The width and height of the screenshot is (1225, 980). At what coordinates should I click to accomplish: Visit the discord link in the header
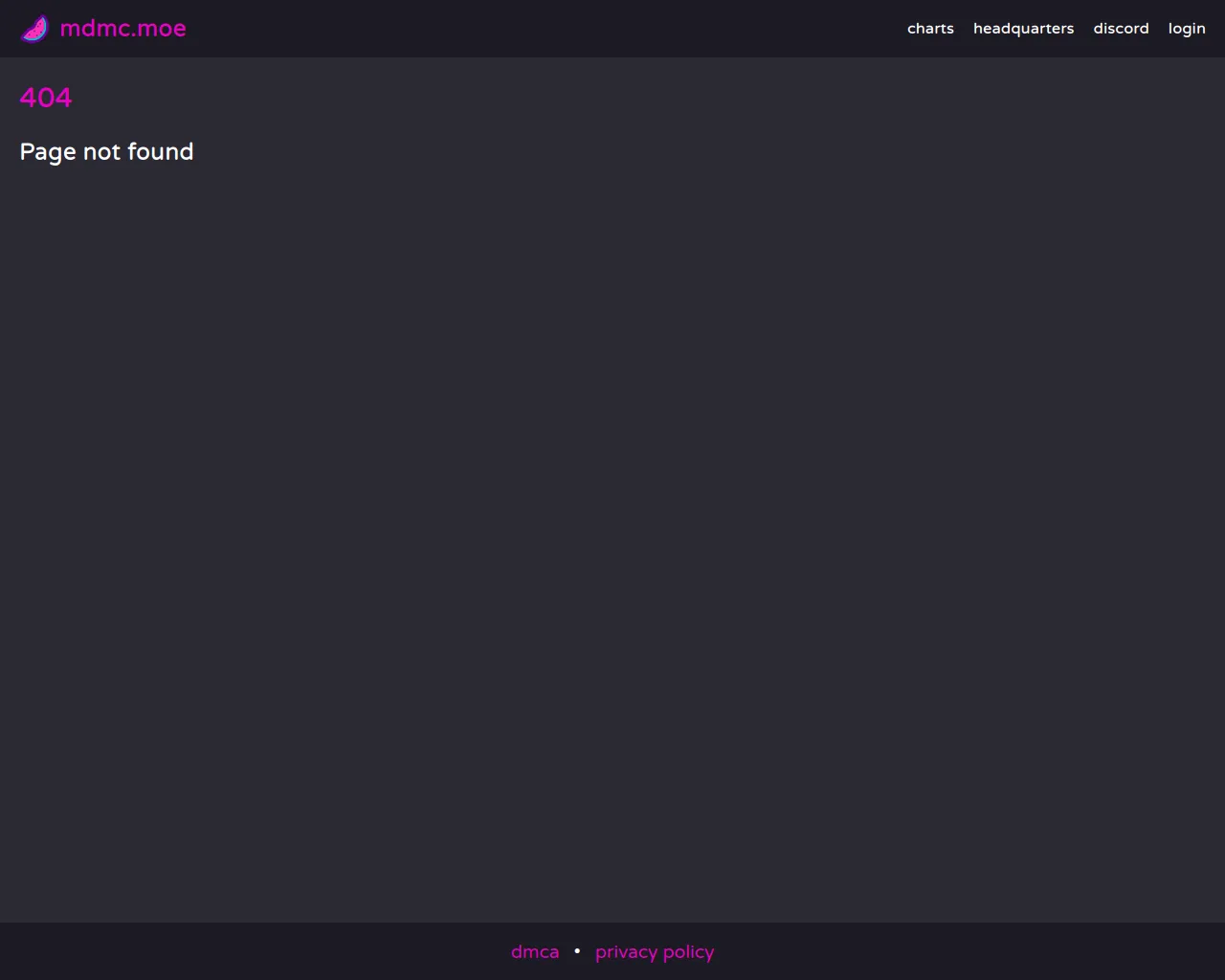coord(1121,29)
